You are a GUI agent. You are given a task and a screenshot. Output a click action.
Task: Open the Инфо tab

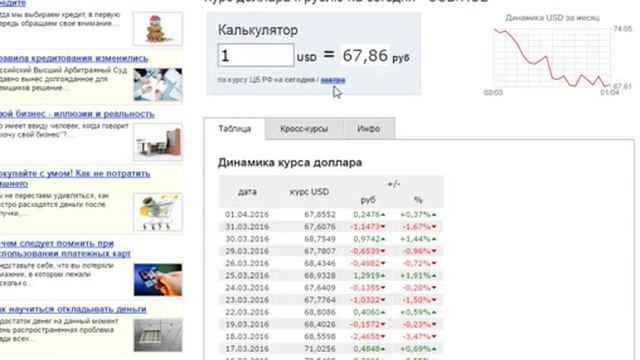[x=369, y=129]
